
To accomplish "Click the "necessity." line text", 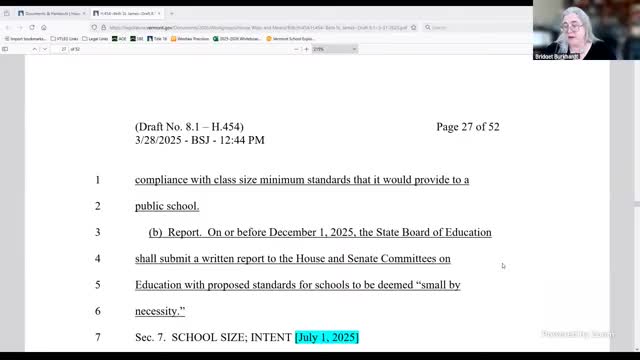I will coord(160,311).
